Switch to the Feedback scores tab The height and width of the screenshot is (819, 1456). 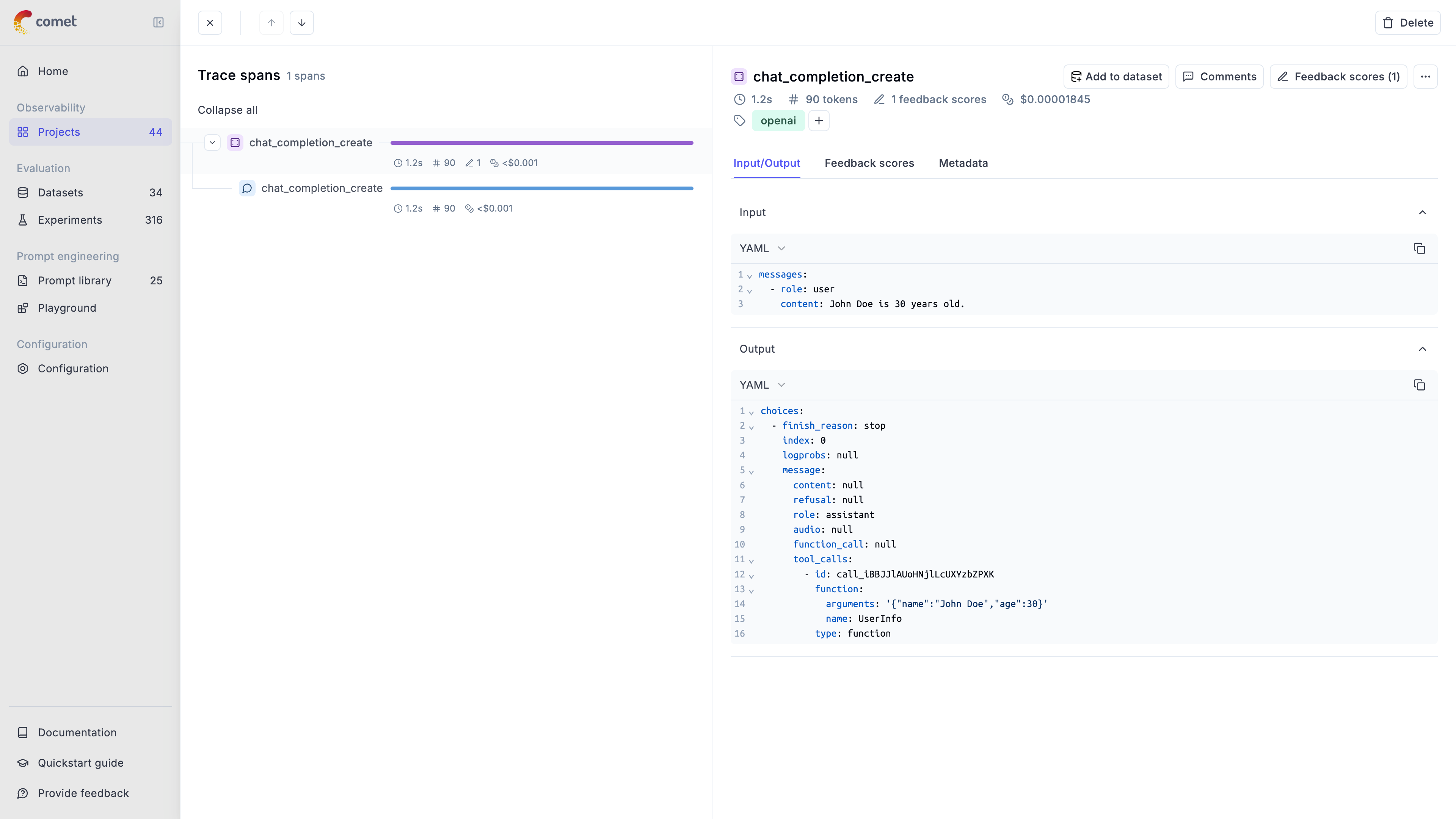[869, 163]
